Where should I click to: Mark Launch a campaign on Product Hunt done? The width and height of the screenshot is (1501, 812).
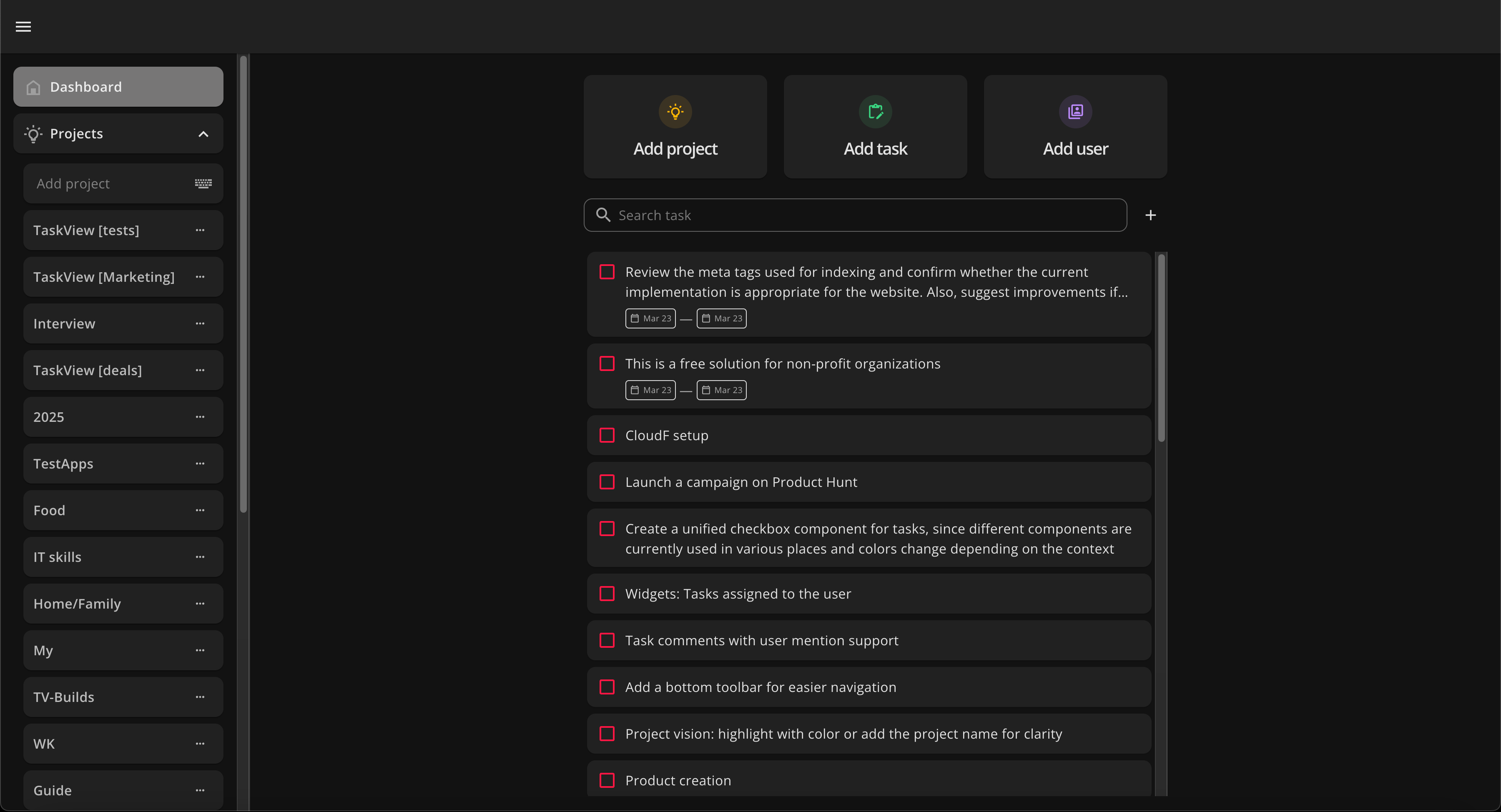pos(607,482)
